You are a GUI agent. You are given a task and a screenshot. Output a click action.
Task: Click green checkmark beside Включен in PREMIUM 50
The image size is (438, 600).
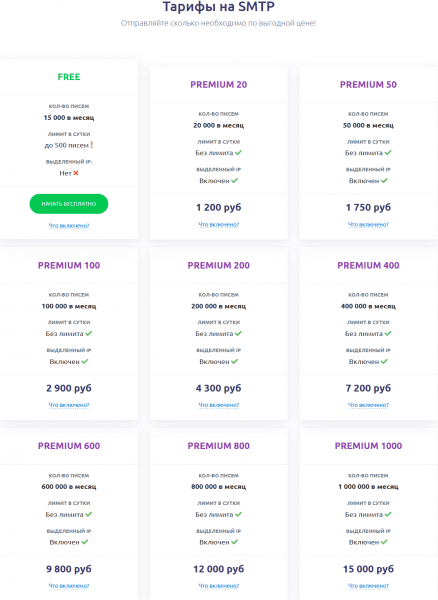point(384,181)
